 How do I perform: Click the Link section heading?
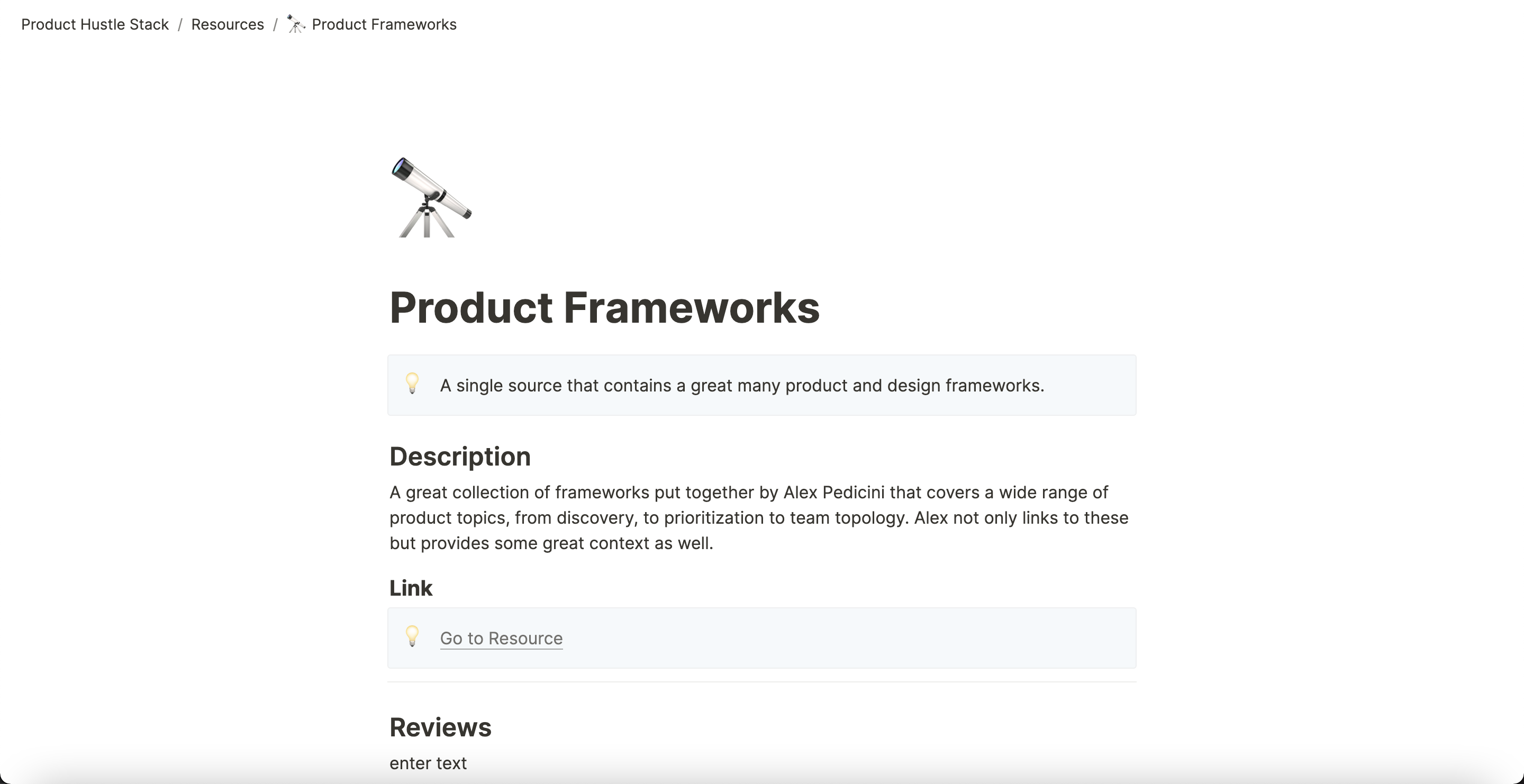click(411, 588)
